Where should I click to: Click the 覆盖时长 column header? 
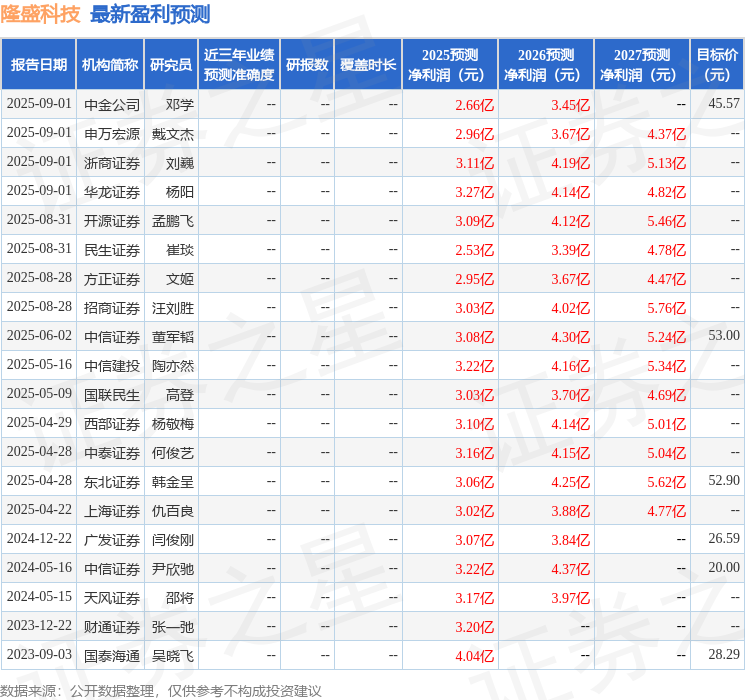367,65
